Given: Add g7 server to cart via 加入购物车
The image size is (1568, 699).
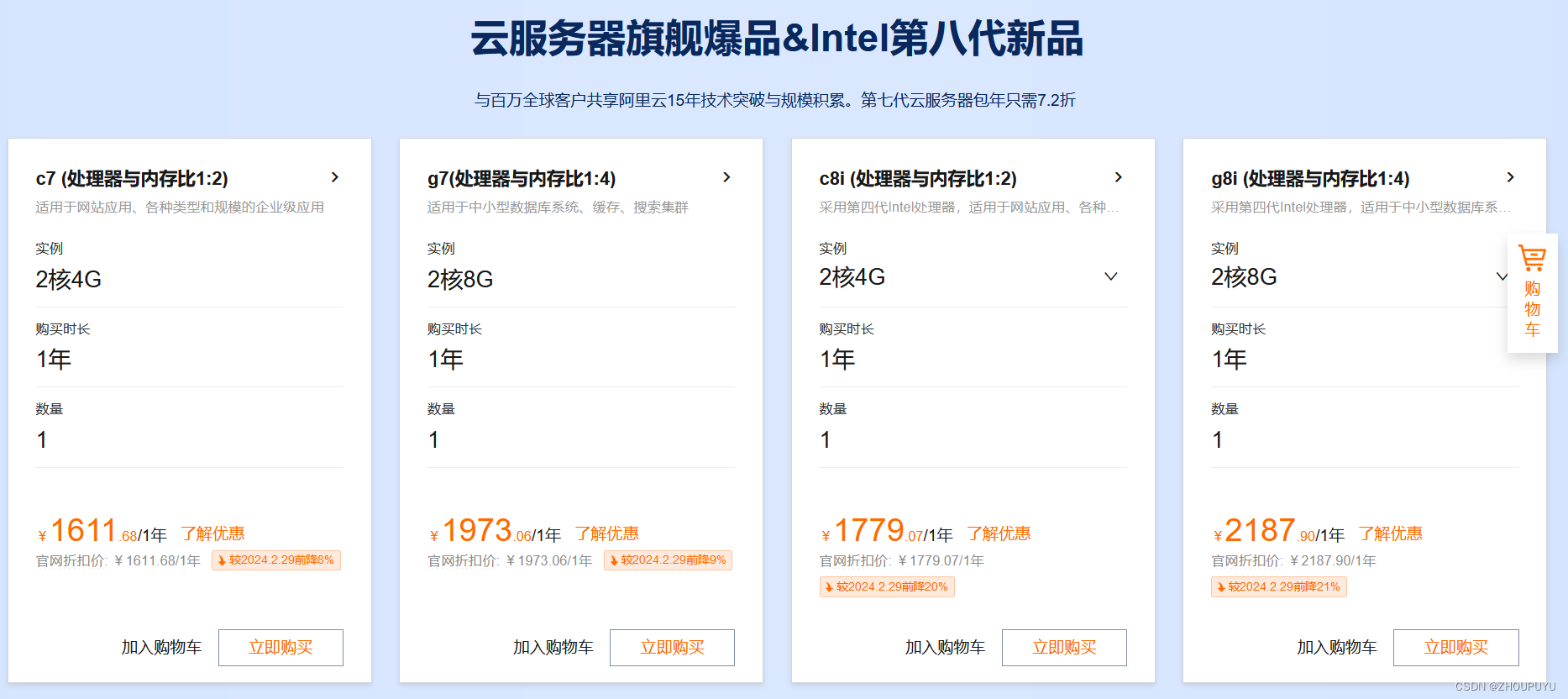Looking at the screenshot, I should [x=553, y=648].
